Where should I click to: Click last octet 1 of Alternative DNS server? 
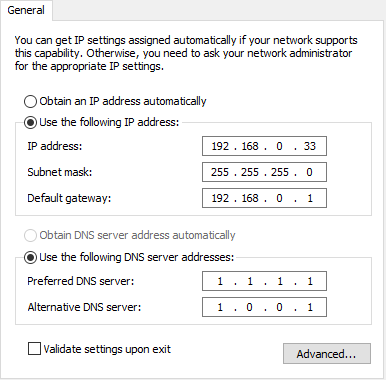coord(310,307)
